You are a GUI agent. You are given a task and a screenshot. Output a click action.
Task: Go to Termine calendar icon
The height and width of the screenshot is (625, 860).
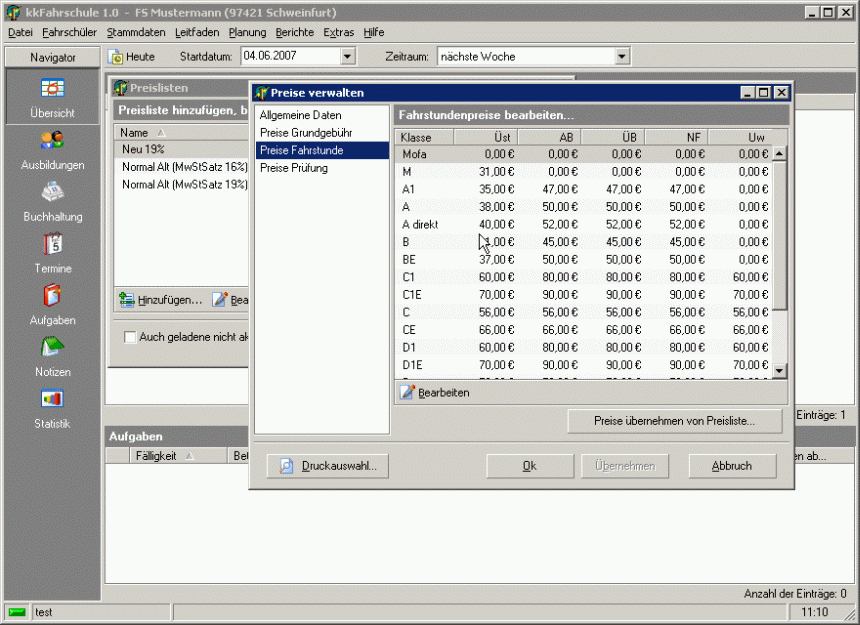coord(52,245)
